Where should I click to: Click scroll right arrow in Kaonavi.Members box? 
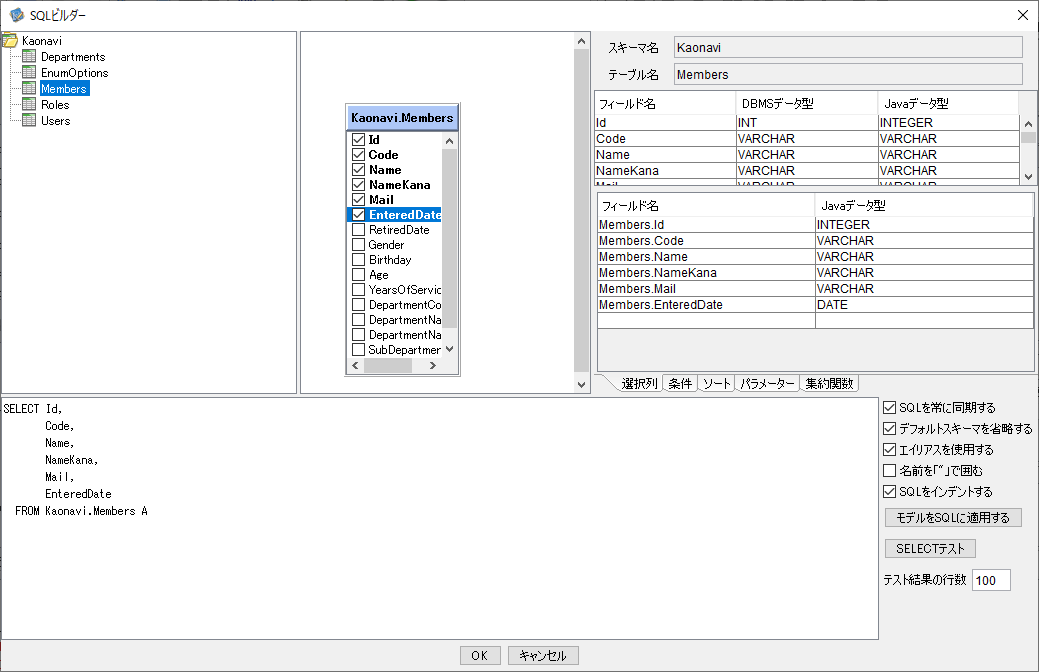433,365
